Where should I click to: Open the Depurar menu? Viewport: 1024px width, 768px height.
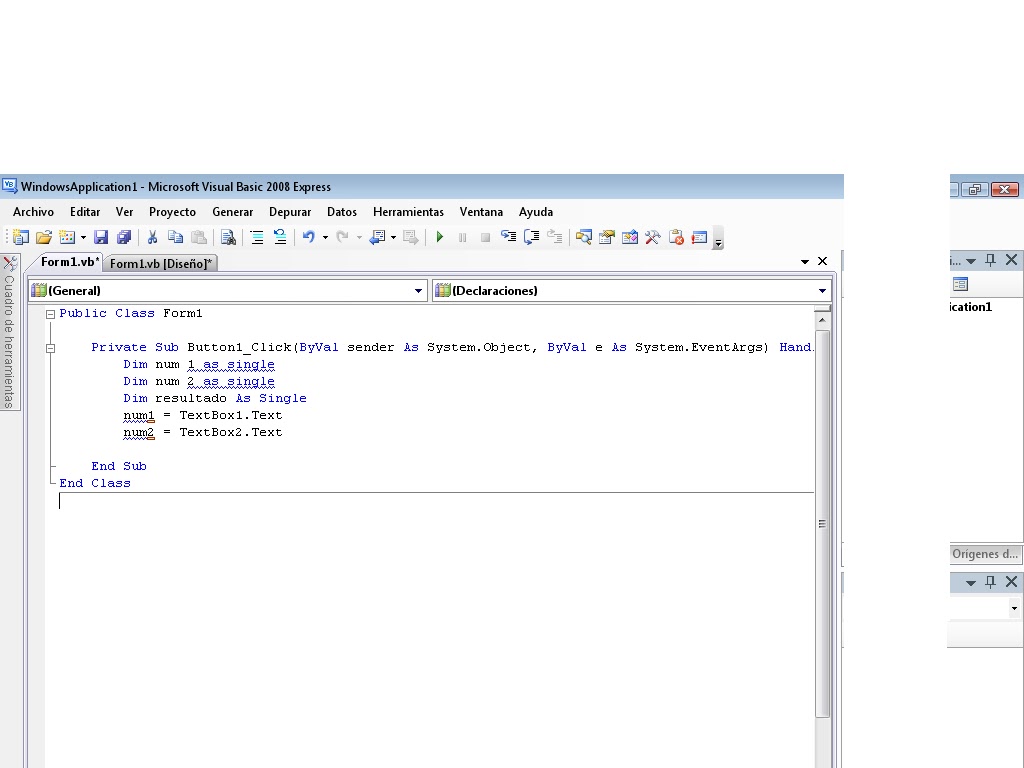(290, 212)
